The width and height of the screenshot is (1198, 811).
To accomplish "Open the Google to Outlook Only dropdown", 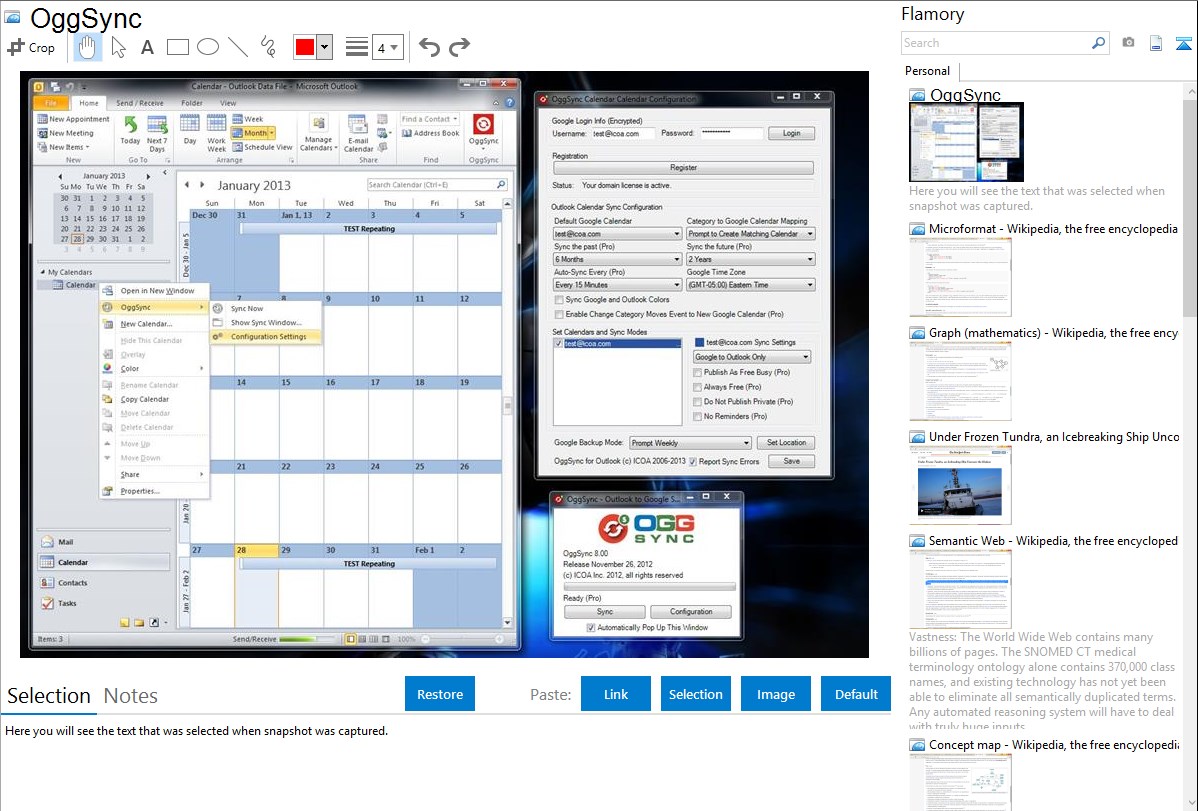I will click(x=752, y=357).
